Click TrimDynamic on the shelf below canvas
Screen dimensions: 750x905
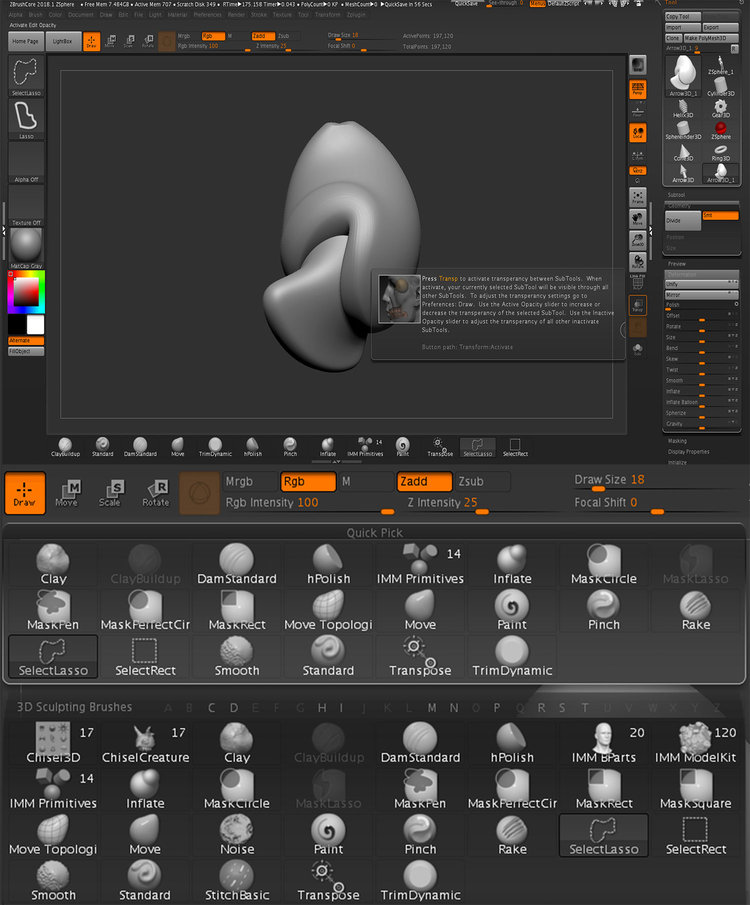click(x=215, y=447)
